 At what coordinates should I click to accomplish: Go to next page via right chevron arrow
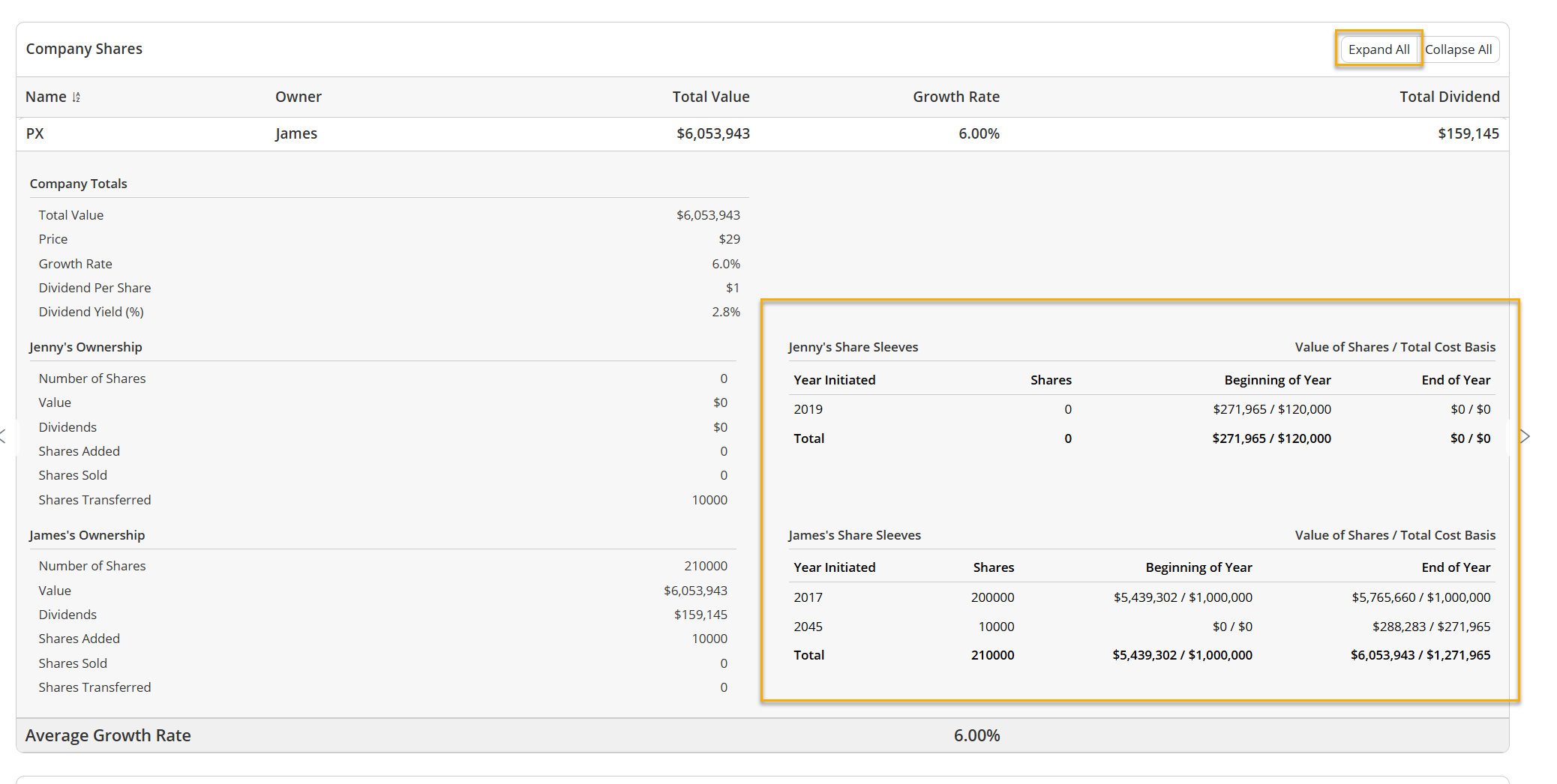1524,436
